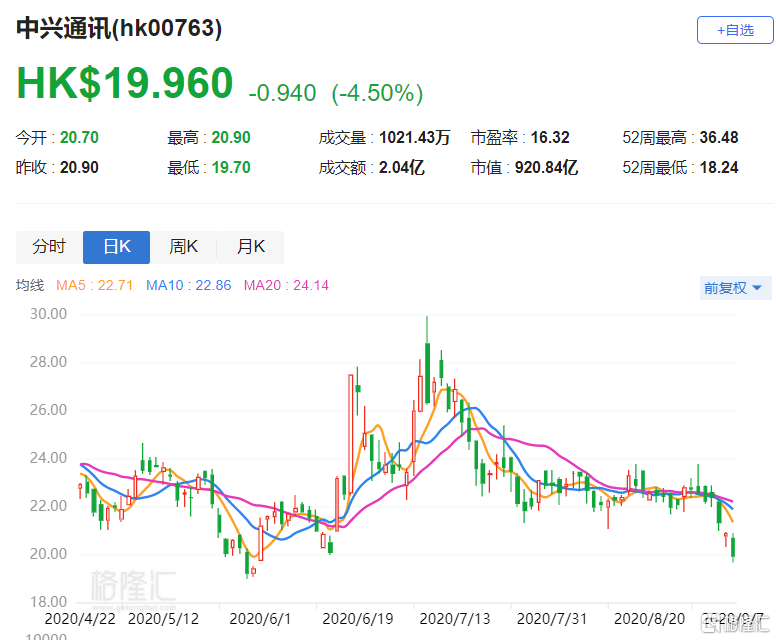Click 成交量 value 1021.43万

[x=415, y=138]
